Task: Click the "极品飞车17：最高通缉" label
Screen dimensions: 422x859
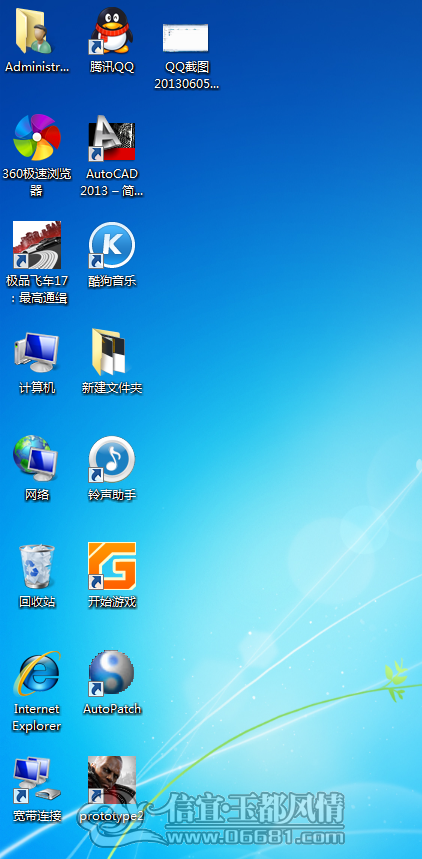Action: pyautogui.click(x=37, y=289)
